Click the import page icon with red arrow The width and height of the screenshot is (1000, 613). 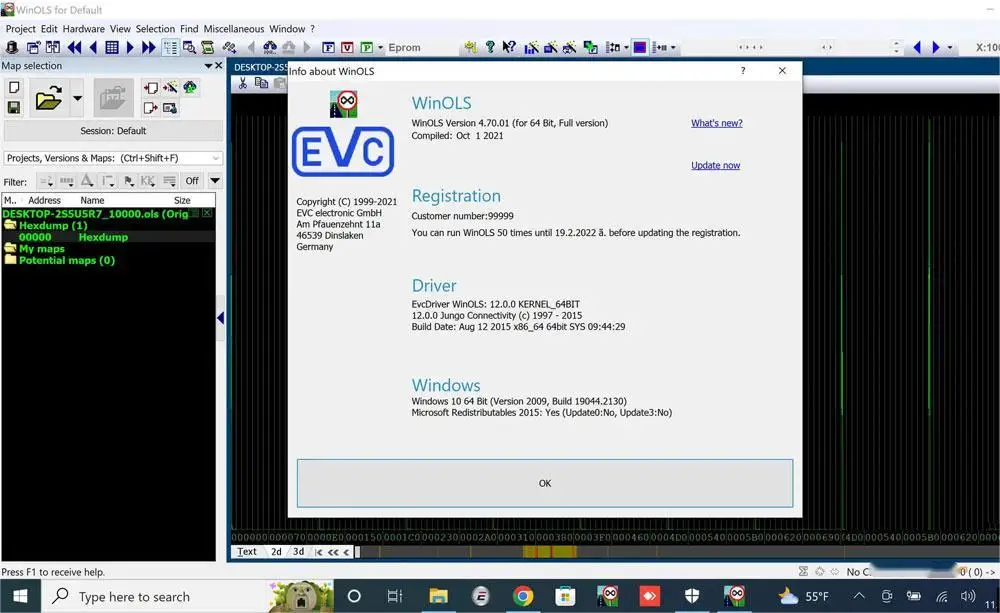(151, 87)
